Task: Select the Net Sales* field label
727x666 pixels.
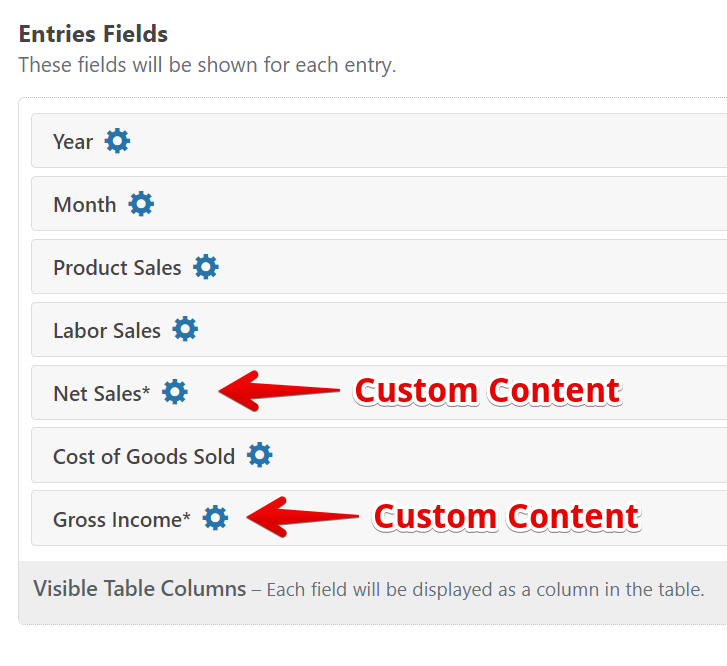Action: tap(101, 394)
